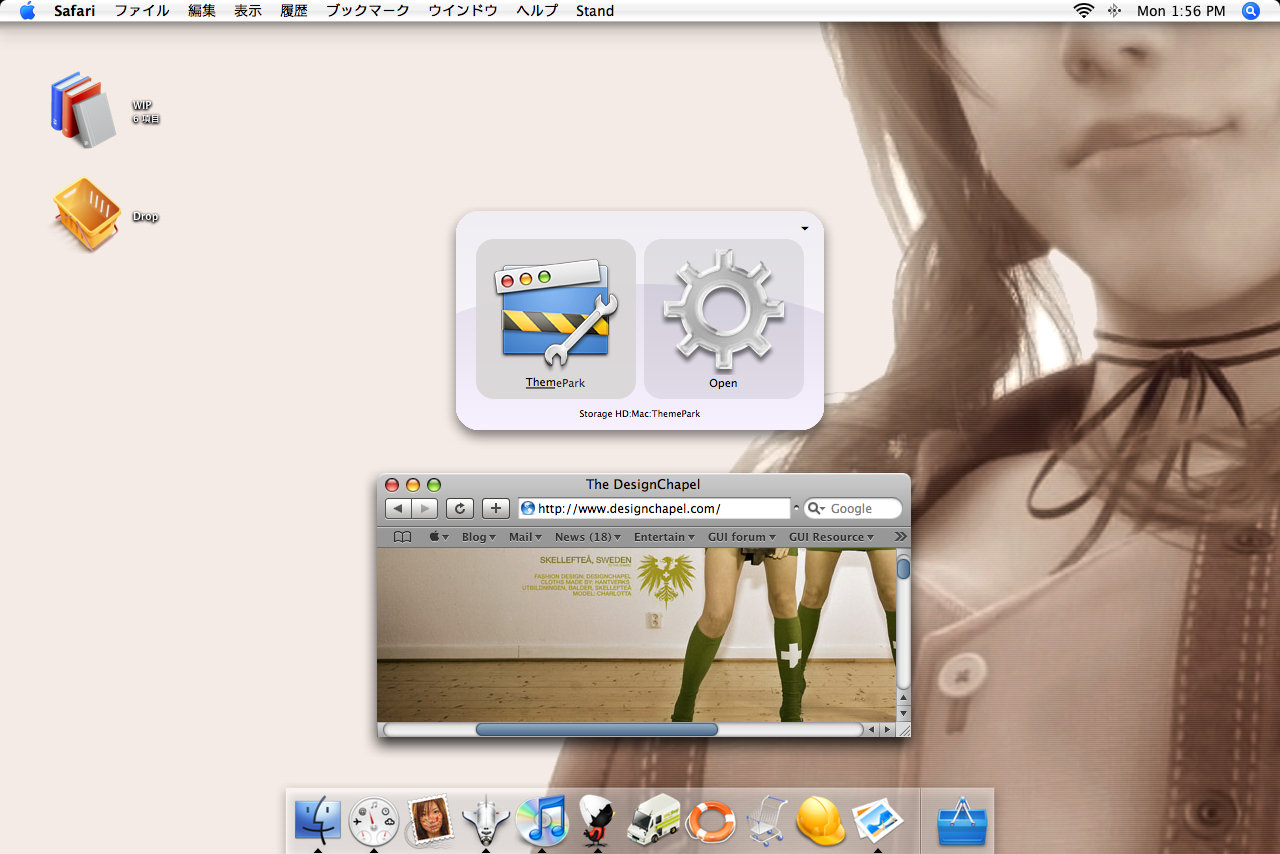Viewport: 1280px width, 854px height.
Task: Open the shopping cart dock icon
Action: (766, 820)
